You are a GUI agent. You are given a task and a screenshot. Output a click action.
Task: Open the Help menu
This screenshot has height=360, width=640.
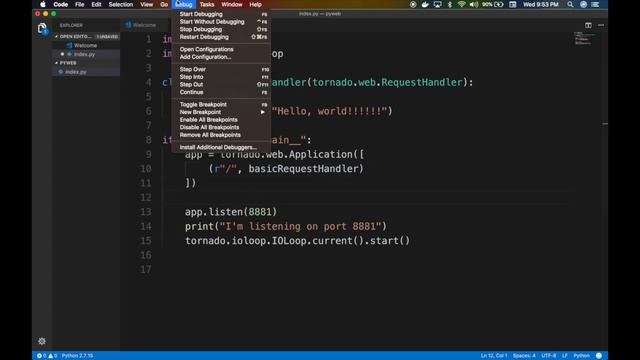256,4
